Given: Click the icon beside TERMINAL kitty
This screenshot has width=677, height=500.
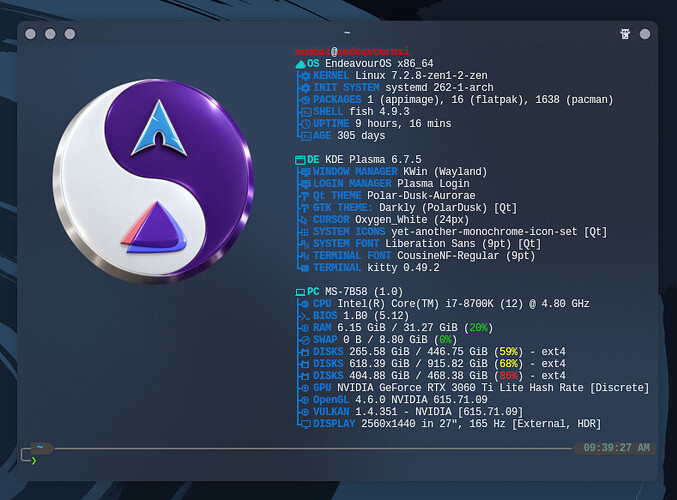Looking at the screenshot, I should 305,268.
